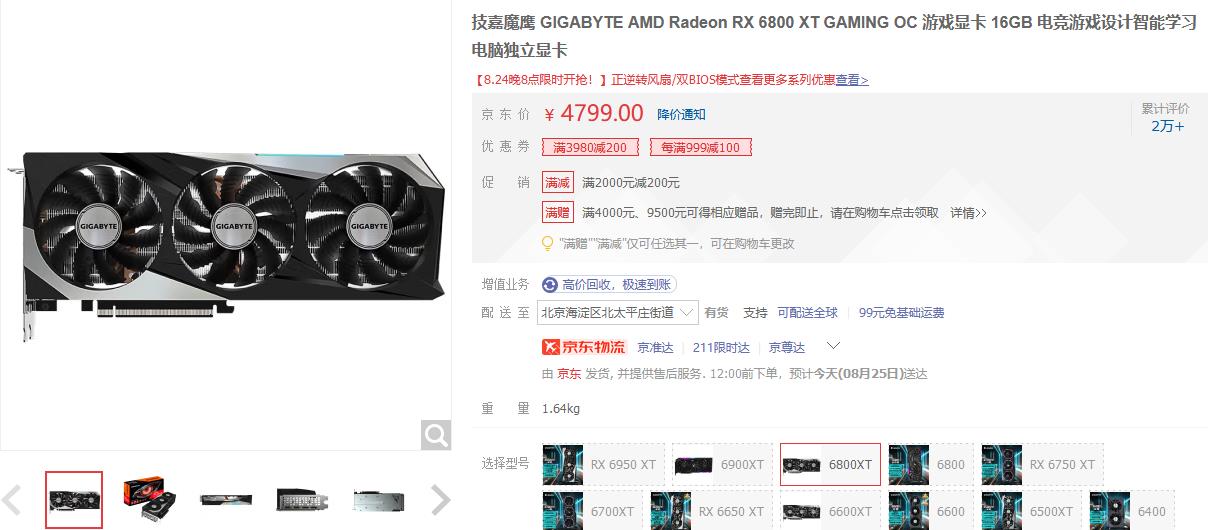Click the 满3980减200 coupon

pos(590,148)
